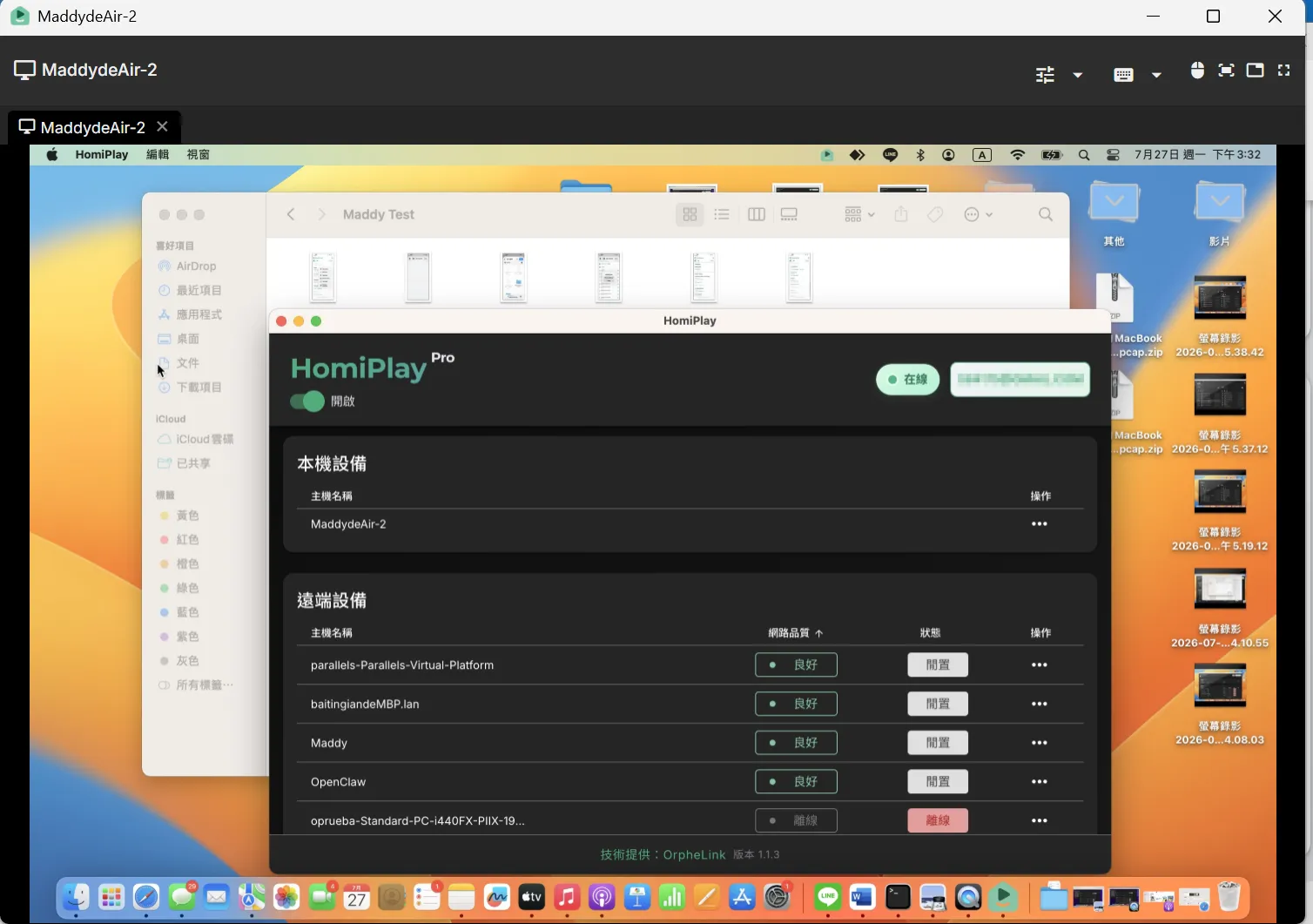The width and height of the screenshot is (1313, 924).
Task: Select 應用程式 in the Finder sidebar
Action: pyautogui.click(x=190, y=314)
